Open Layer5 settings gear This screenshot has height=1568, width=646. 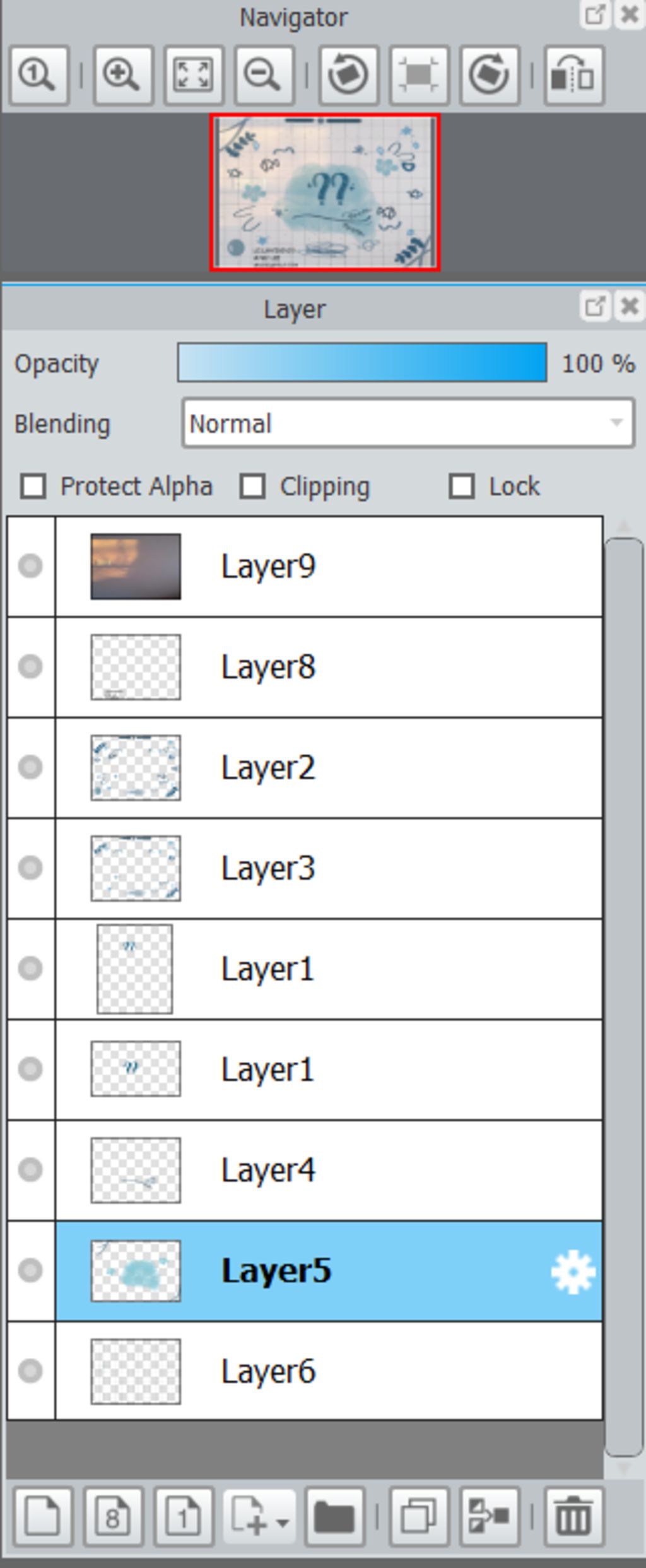[573, 1271]
